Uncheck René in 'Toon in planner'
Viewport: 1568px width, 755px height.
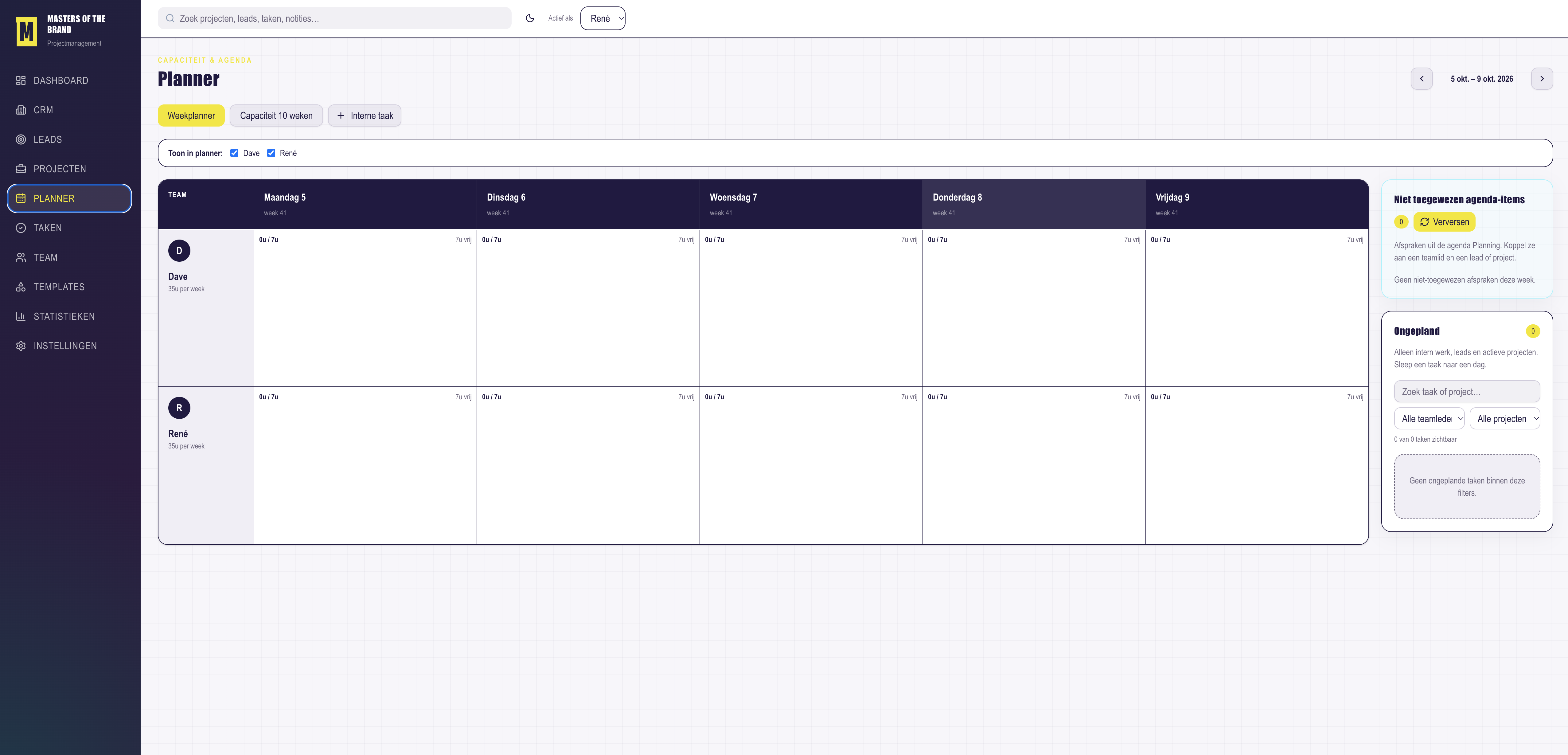271,153
